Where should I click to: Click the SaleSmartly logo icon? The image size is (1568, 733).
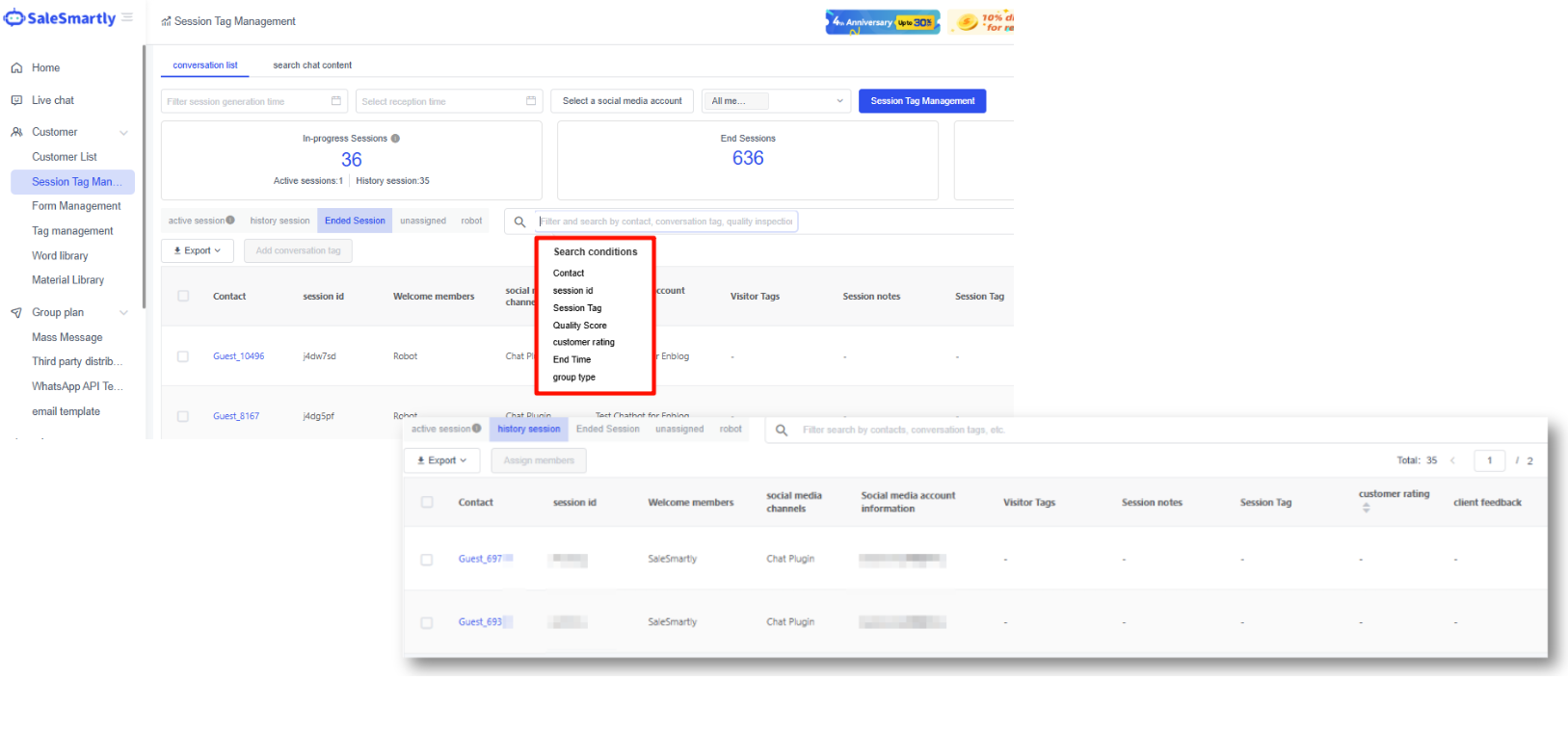point(13,18)
